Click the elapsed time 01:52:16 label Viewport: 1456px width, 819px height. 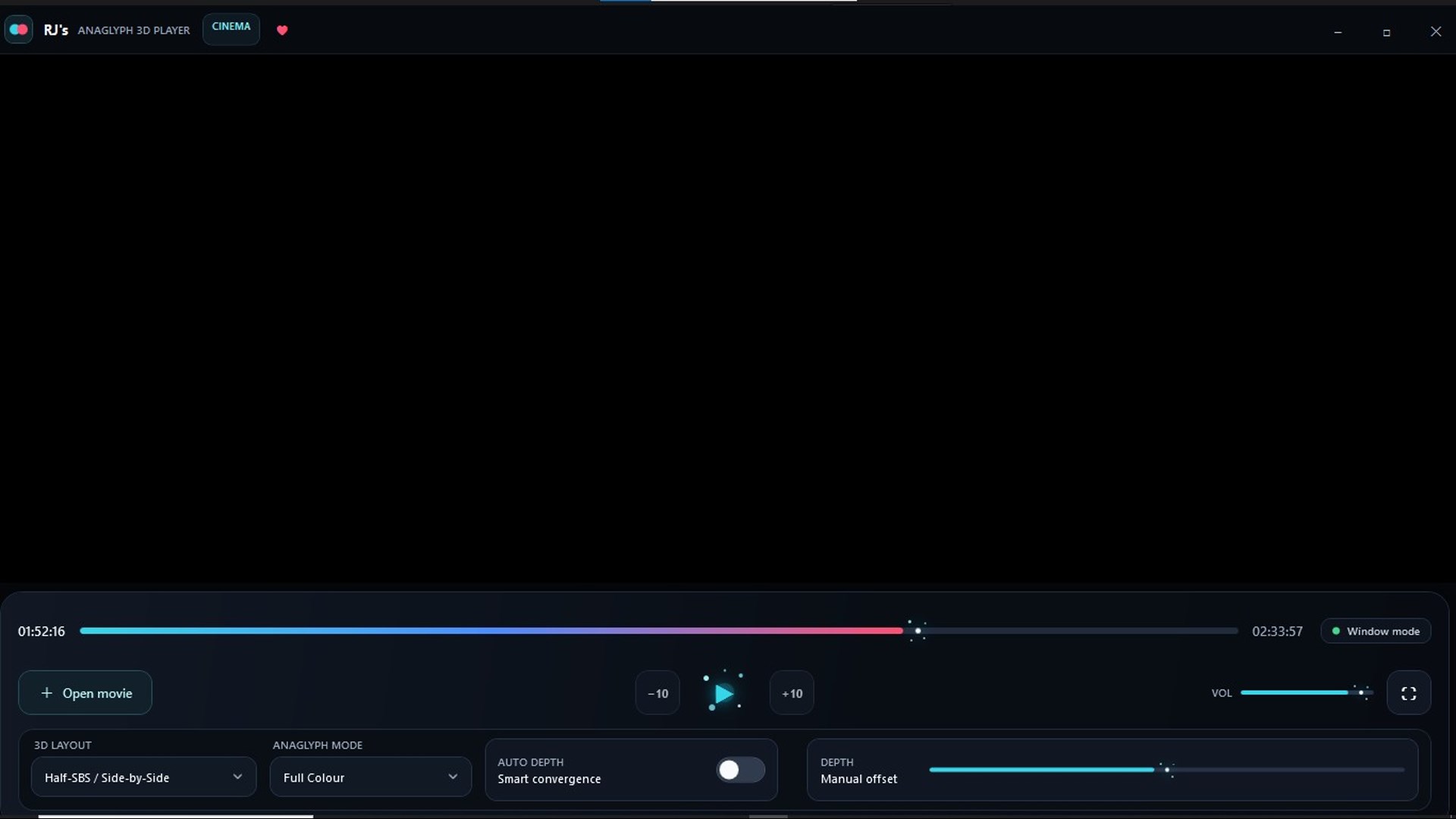pos(42,632)
